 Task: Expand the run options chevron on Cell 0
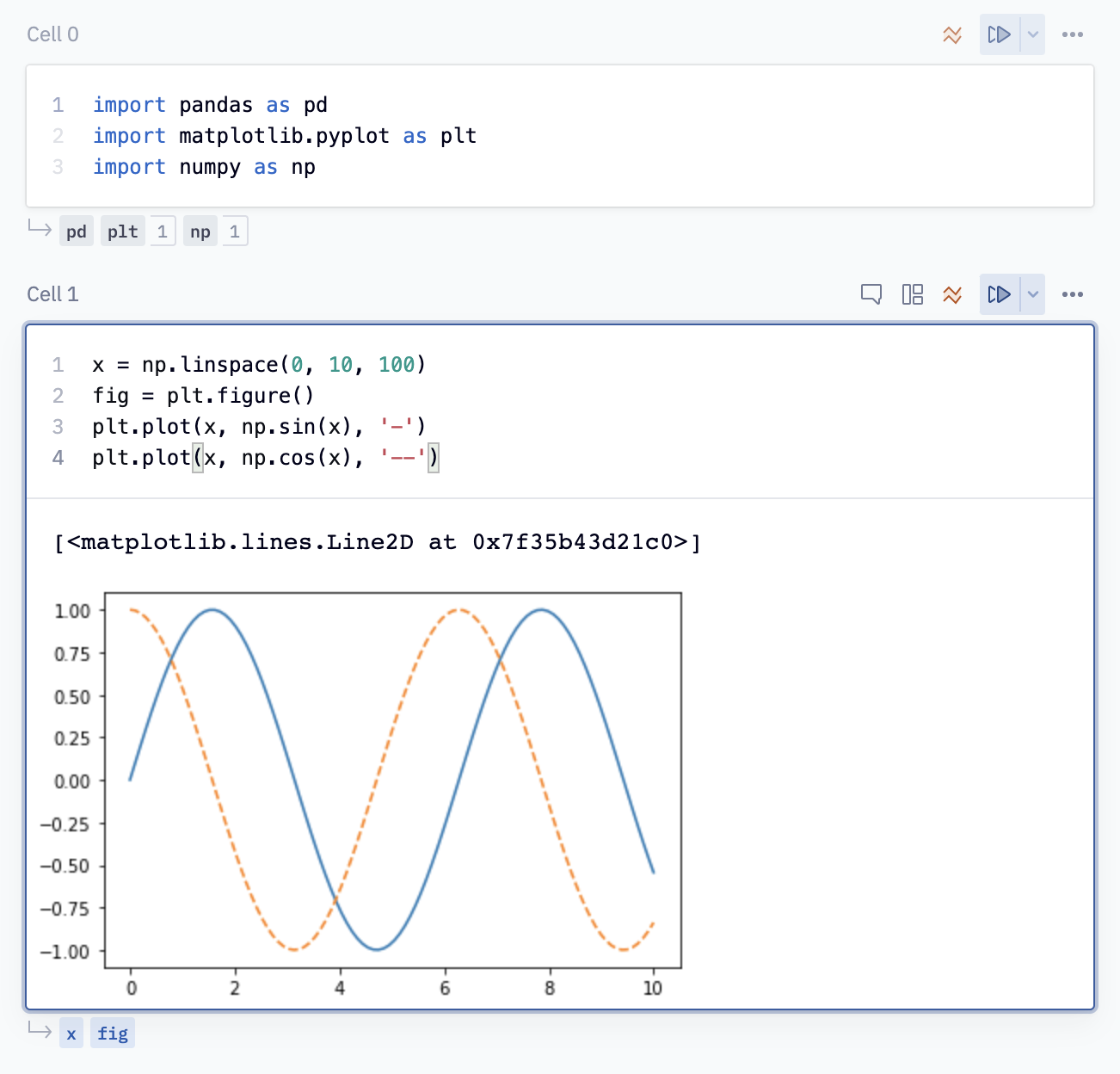coord(1031,34)
